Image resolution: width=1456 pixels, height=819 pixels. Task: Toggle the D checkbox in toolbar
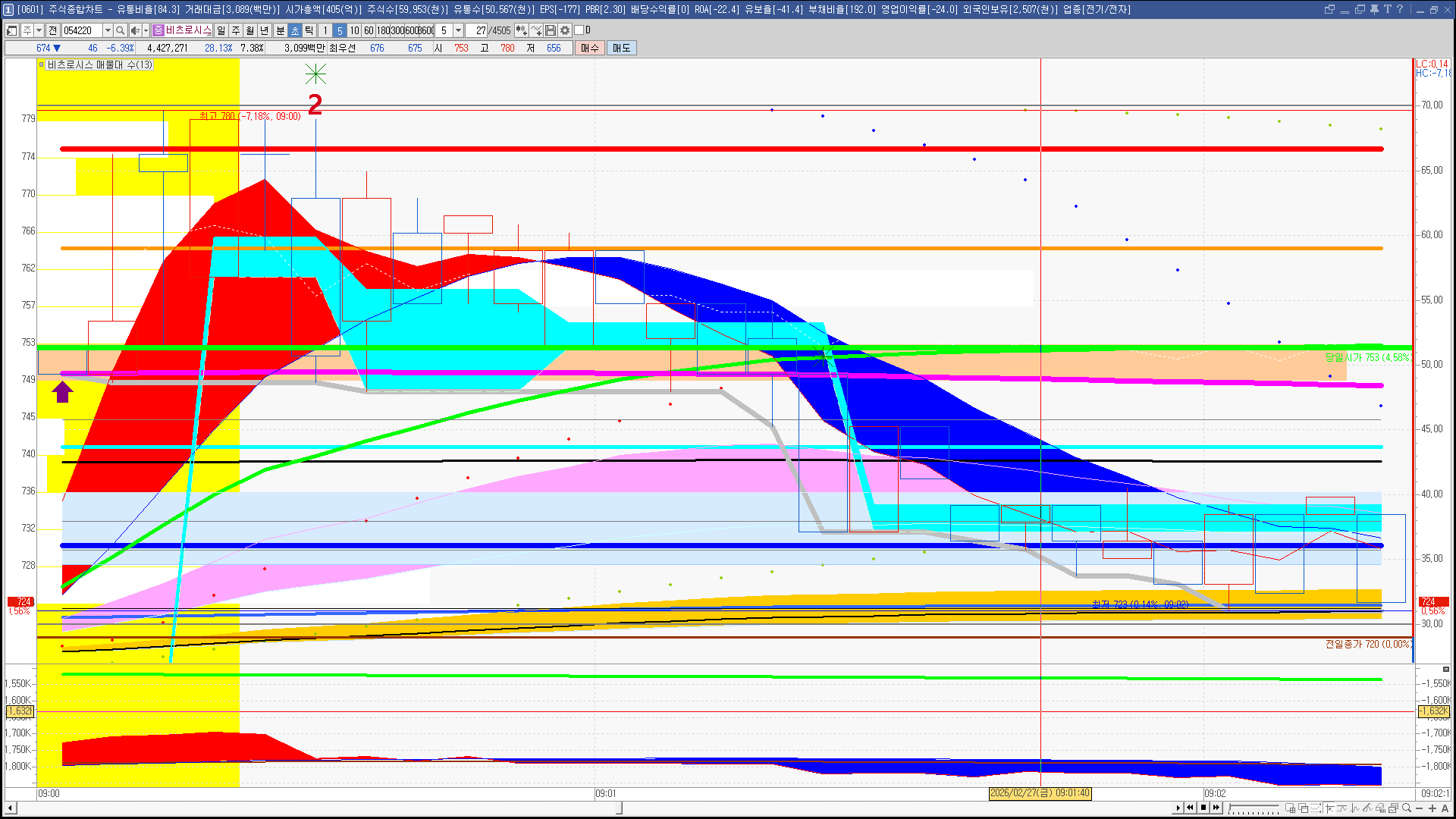[579, 30]
